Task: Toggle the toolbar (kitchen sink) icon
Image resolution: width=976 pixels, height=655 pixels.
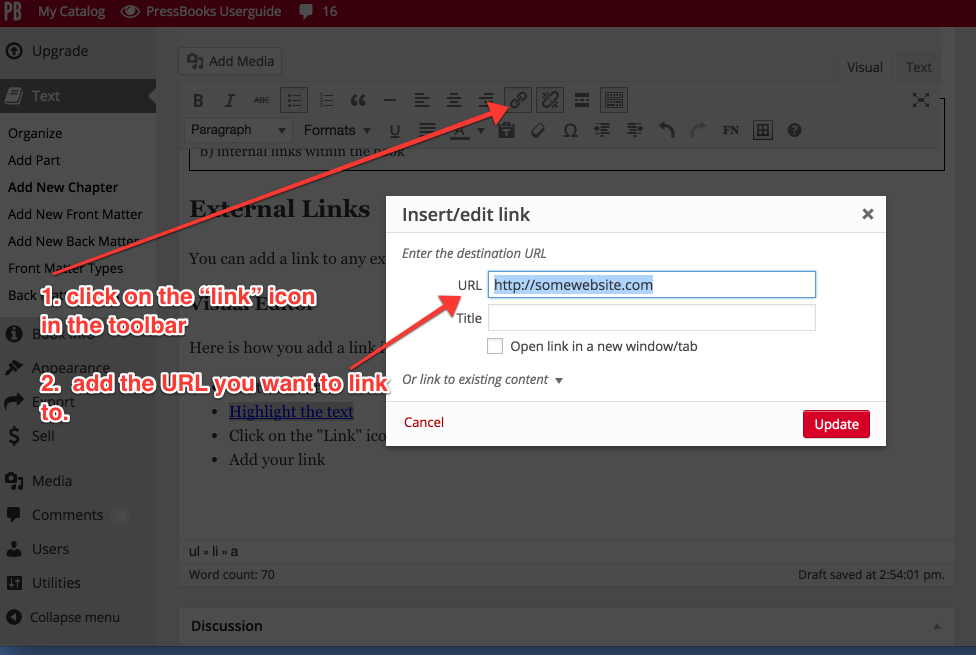Action: coord(614,100)
